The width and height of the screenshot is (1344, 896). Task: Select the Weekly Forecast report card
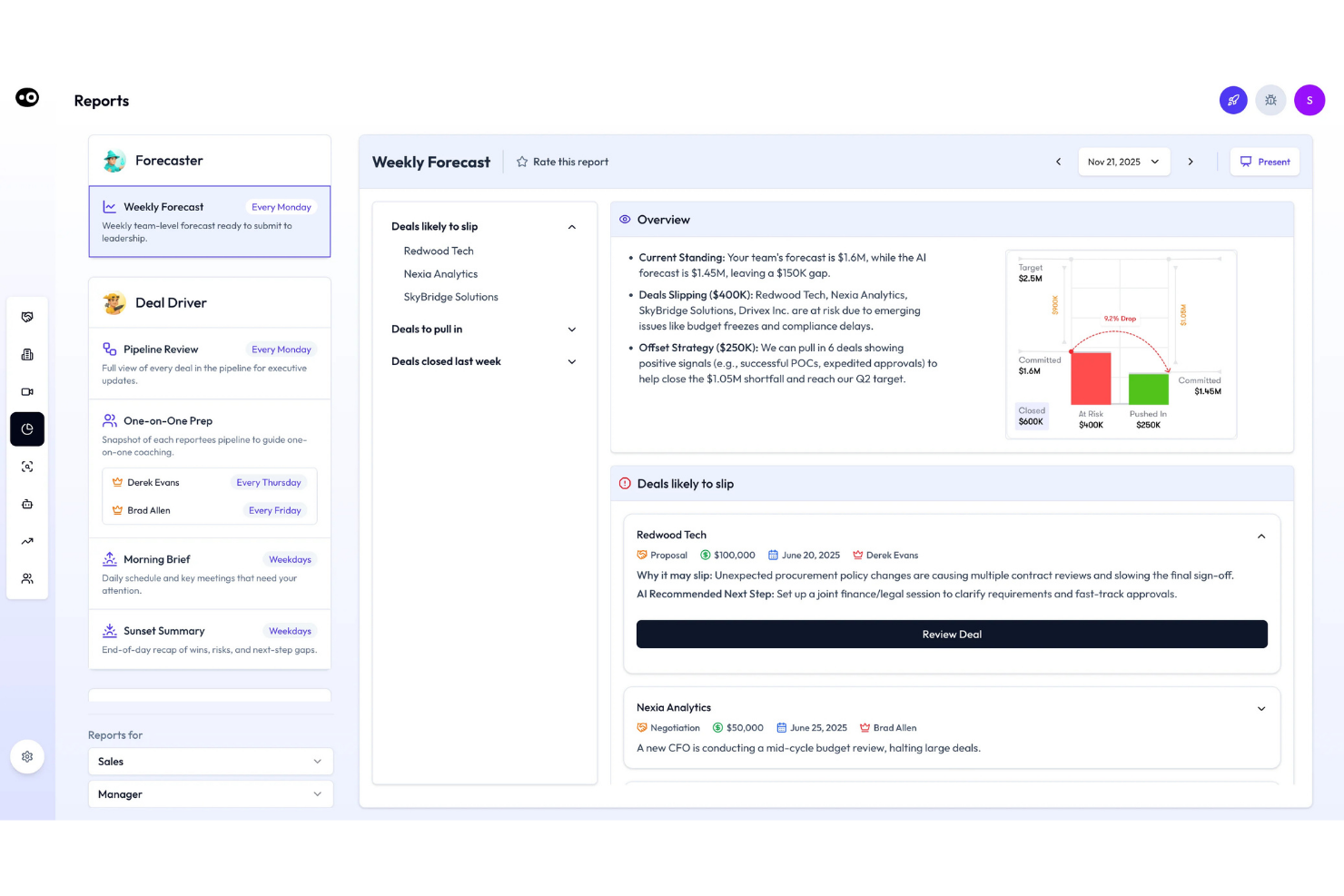click(210, 222)
